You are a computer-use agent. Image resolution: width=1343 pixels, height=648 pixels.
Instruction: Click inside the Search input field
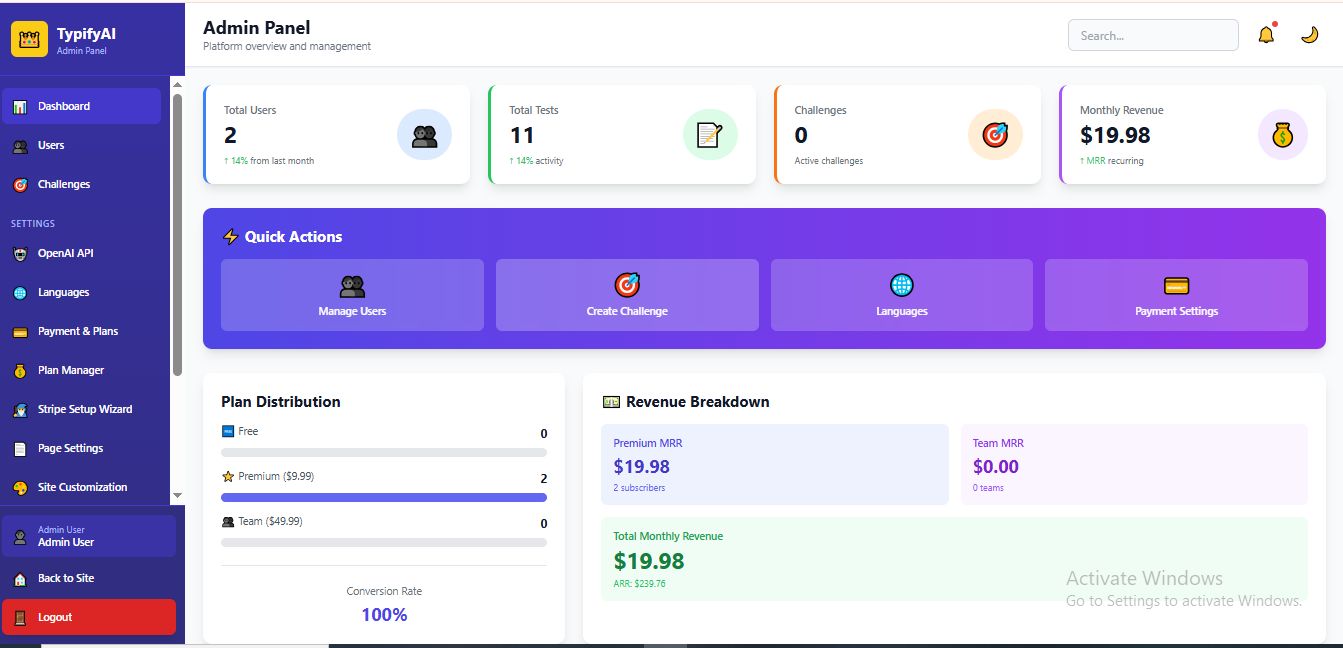1152,35
